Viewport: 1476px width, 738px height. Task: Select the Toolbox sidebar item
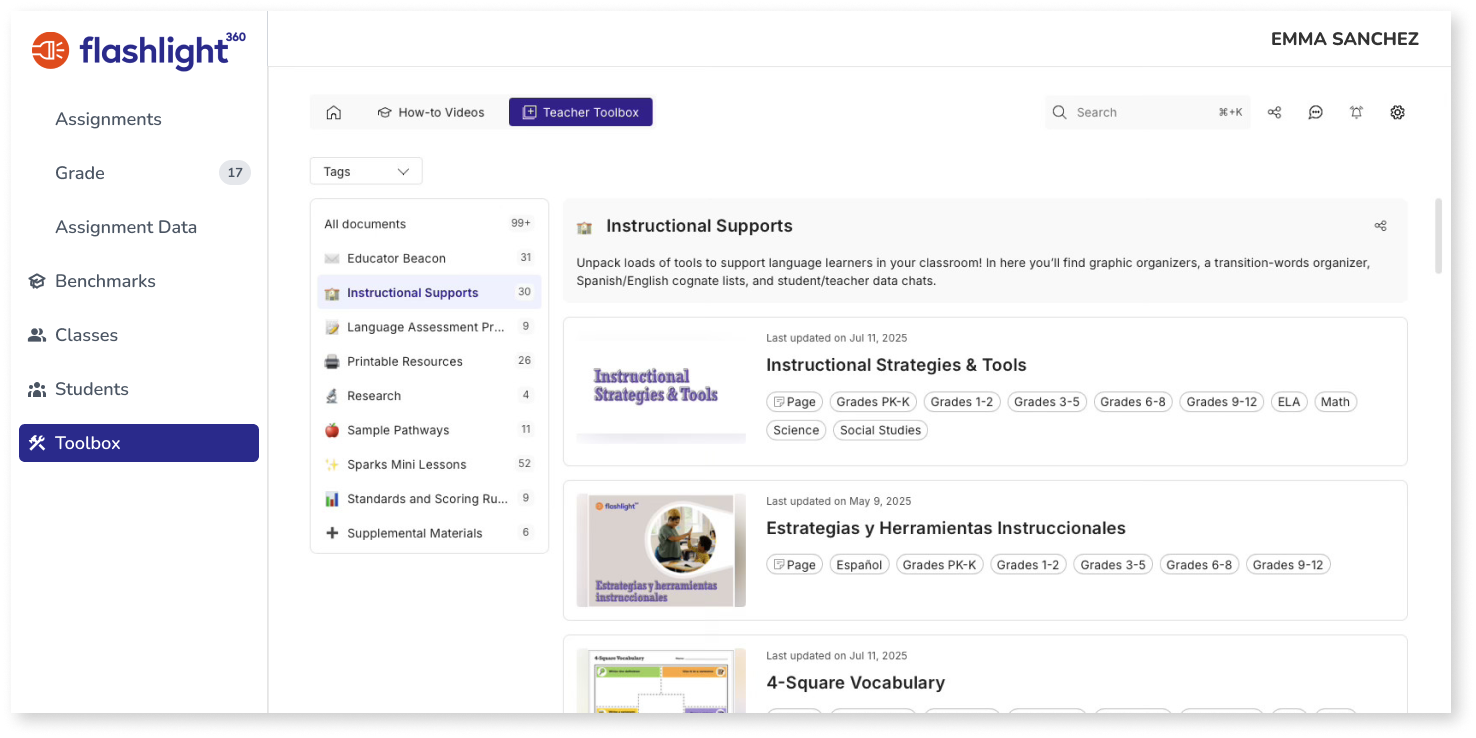click(139, 443)
